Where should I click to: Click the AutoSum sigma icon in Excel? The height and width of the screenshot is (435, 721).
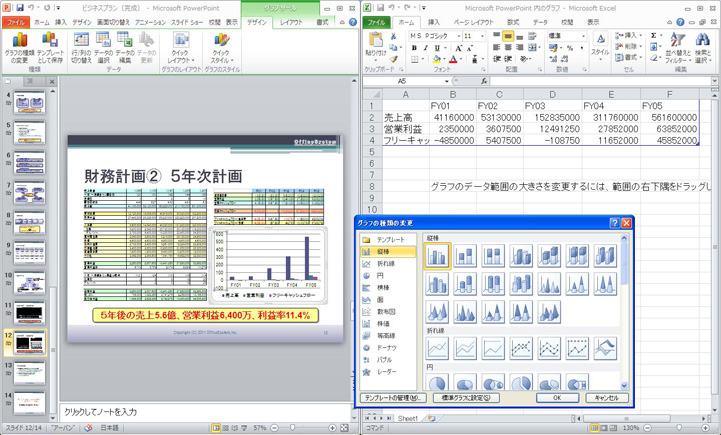(653, 36)
